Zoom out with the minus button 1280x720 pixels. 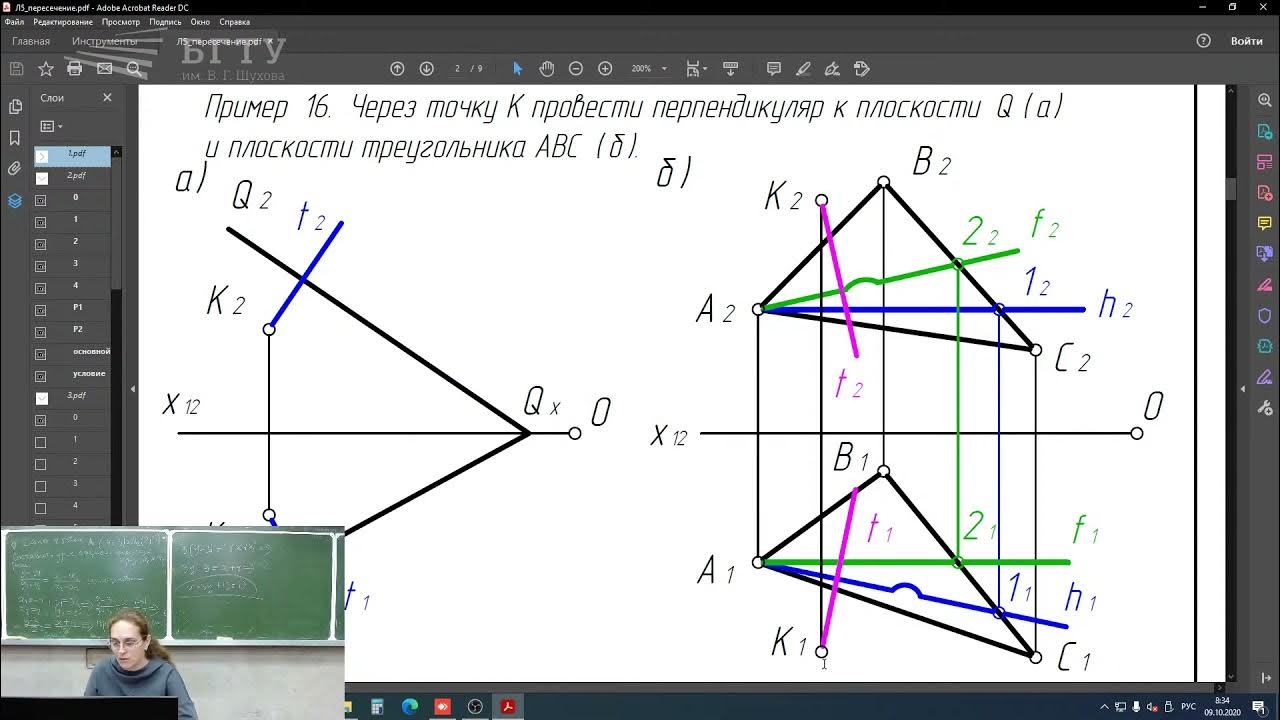[575, 69]
